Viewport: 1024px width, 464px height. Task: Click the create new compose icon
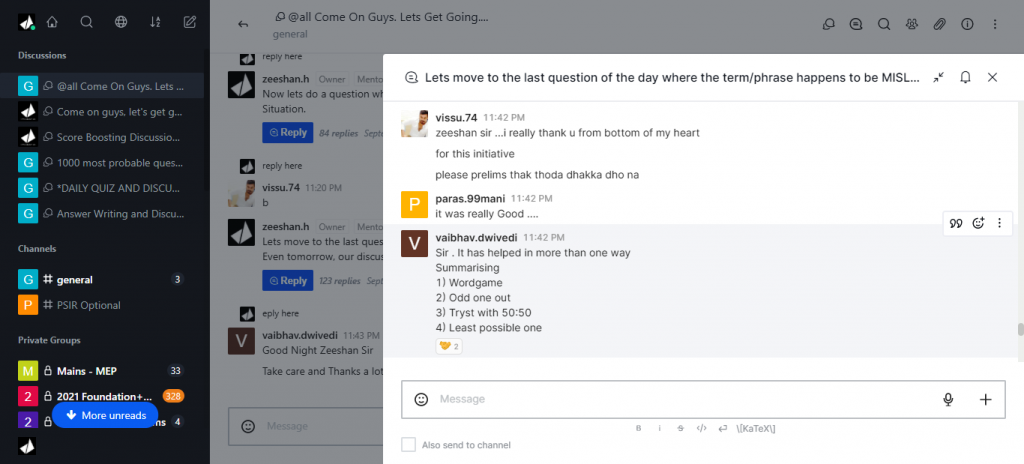[x=190, y=22]
